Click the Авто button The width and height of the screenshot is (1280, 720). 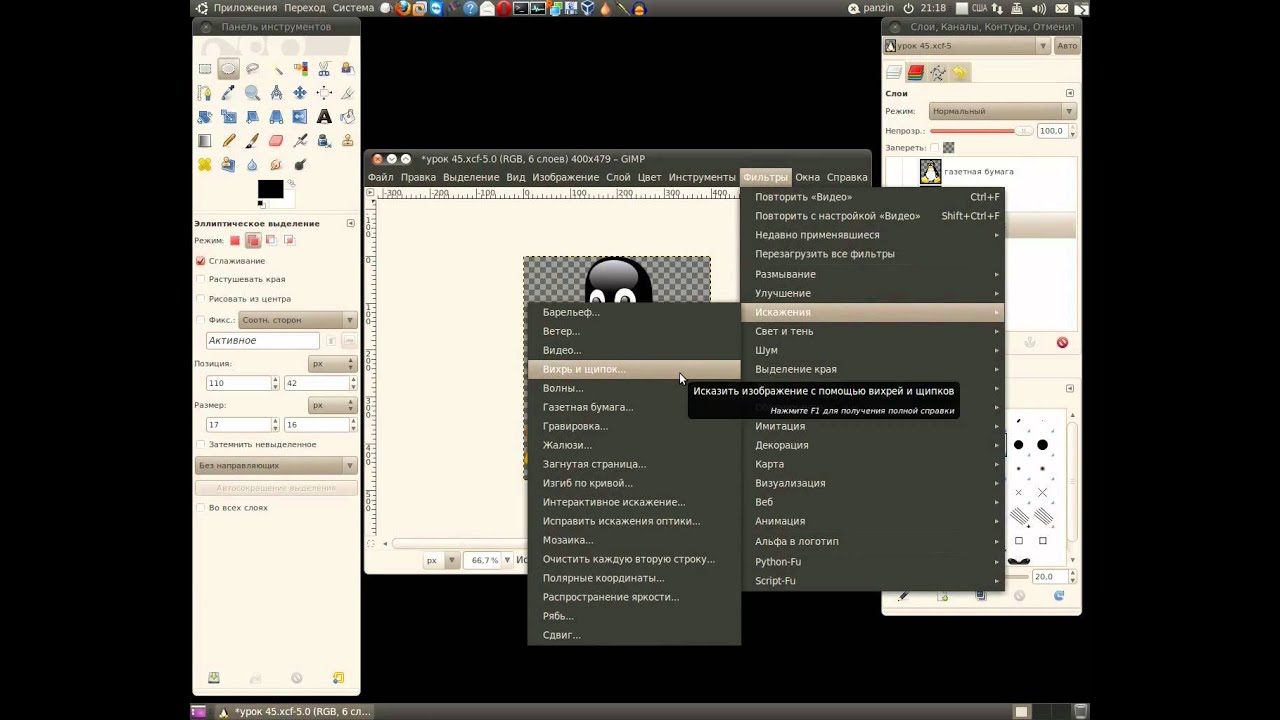click(1067, 46)
